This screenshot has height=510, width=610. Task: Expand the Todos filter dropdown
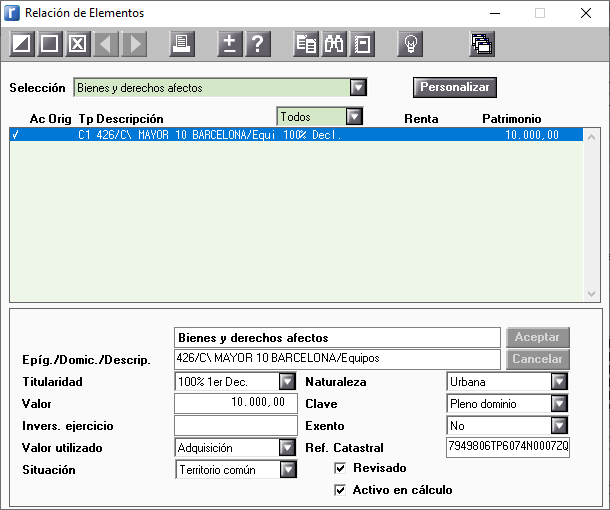354,117
